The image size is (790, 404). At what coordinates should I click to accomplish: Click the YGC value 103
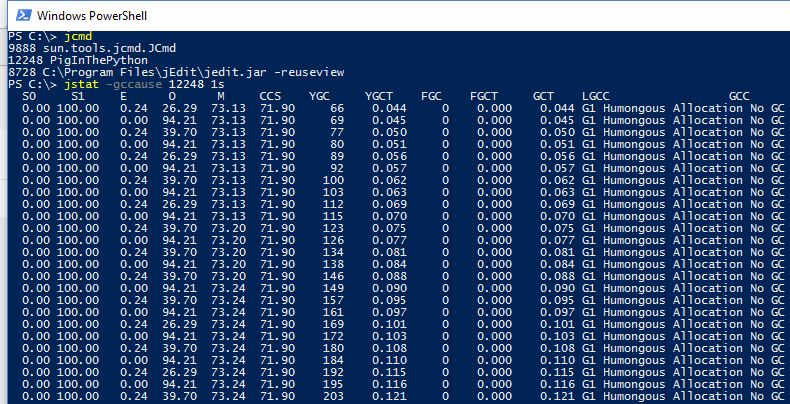334,192
